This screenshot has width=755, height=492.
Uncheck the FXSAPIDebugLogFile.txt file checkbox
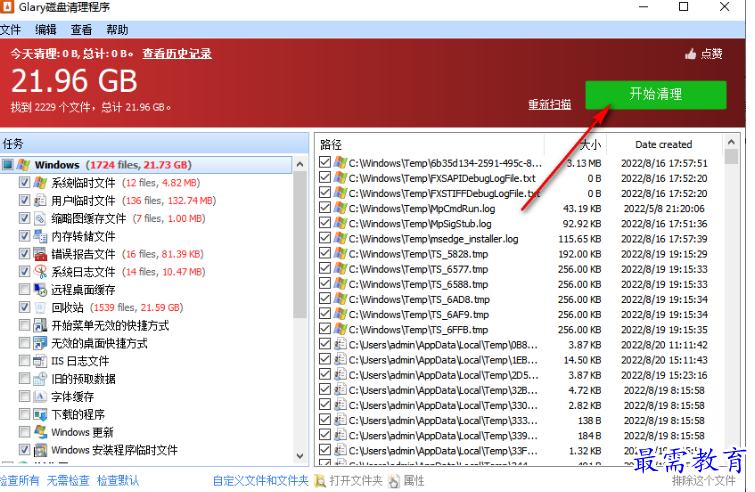(x=325, y=178)
